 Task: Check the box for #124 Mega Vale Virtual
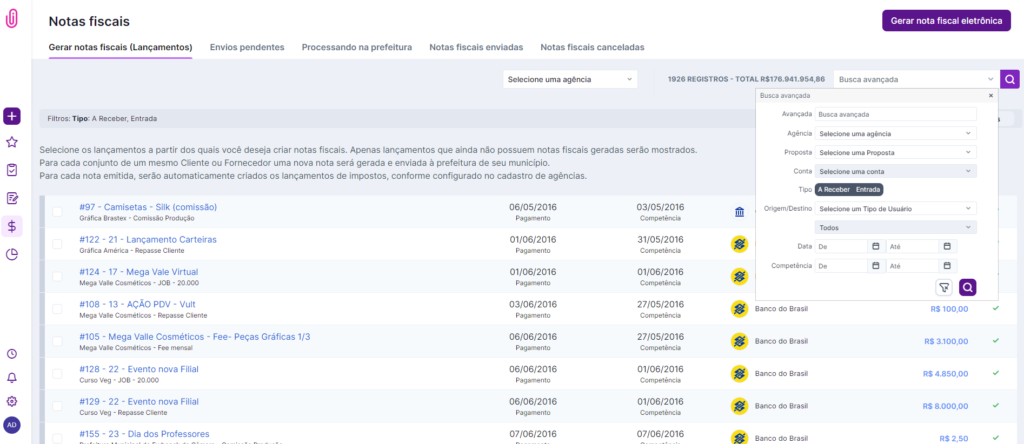pyautogui.click(x=57, y=276)
